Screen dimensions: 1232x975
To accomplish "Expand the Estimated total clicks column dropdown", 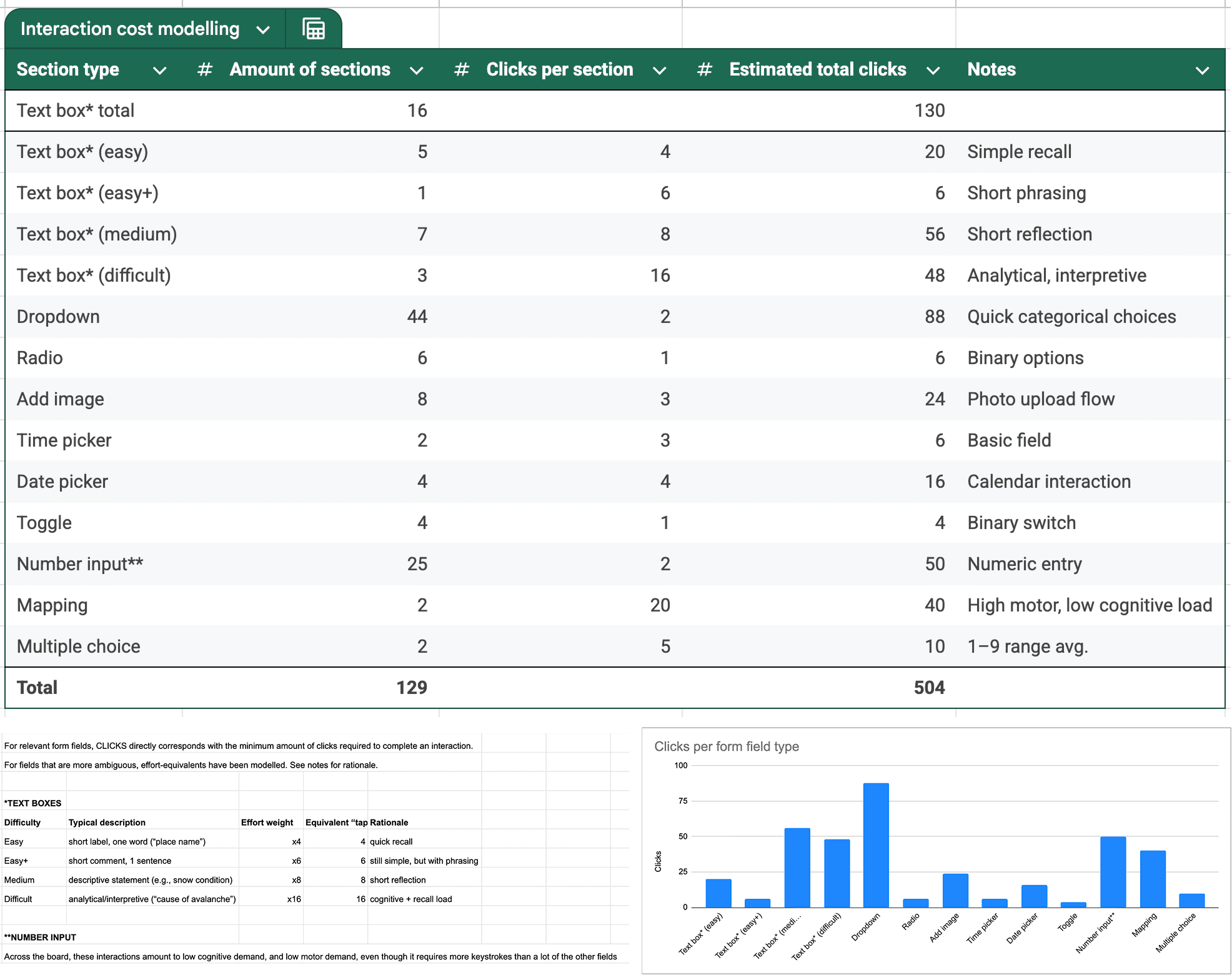I will click(x=933, y=70).
